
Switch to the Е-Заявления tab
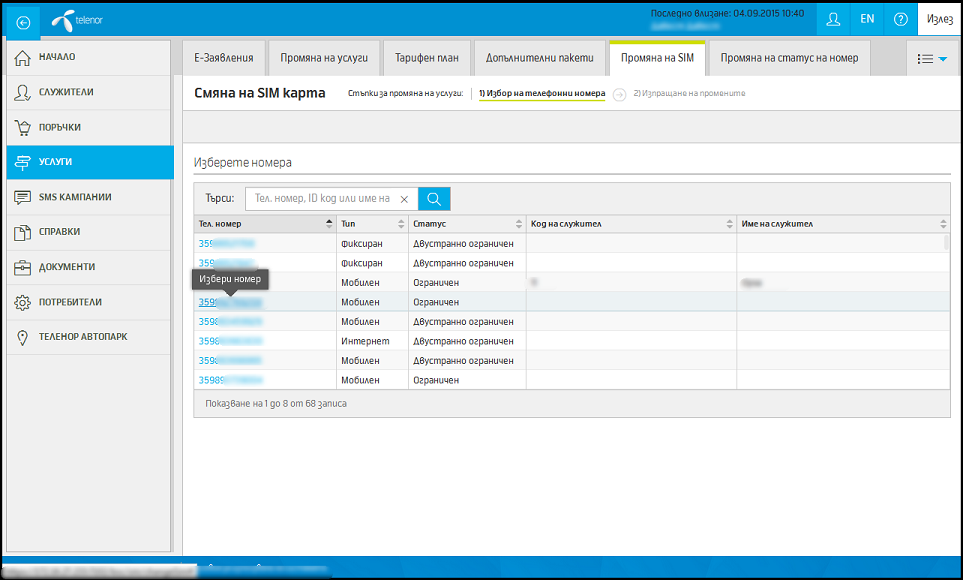tap(224, 58)
